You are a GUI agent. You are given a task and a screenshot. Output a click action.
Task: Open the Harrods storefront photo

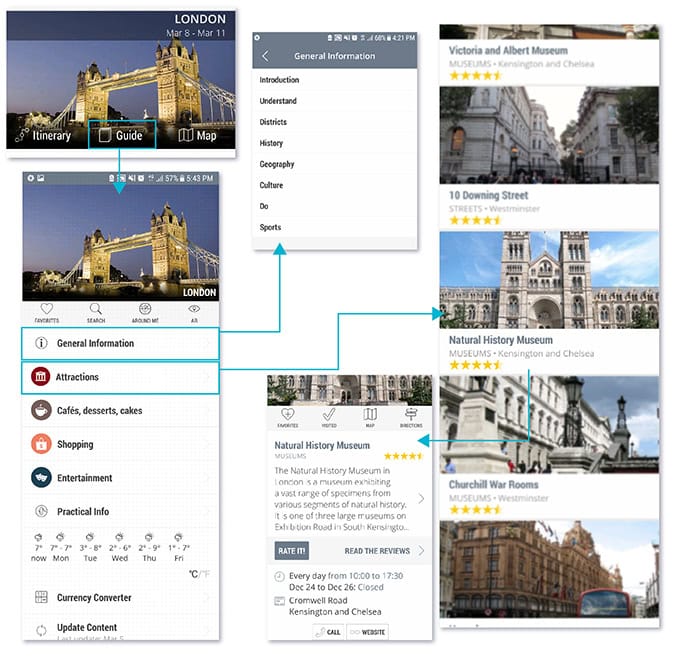[x=549, y=569]
